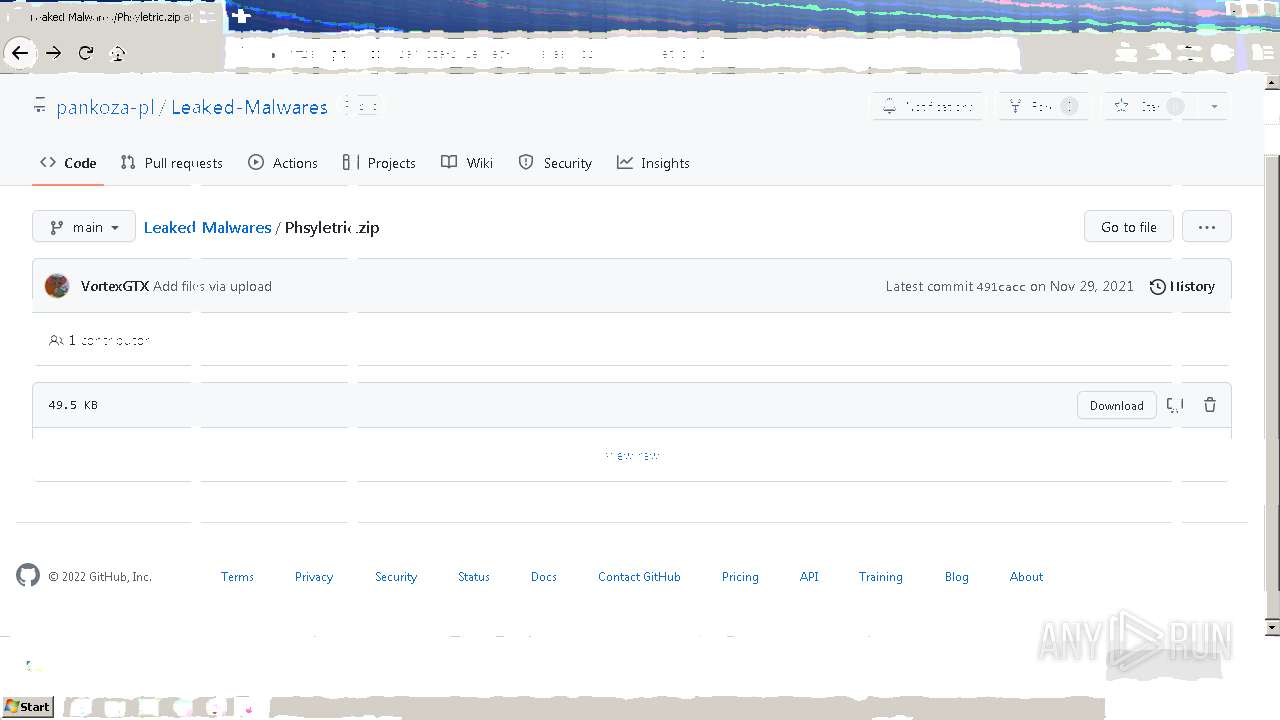The width and height of the screenshot is (1280, 720).
Task: Download the Phsyletric.zip file
Action: click(1117, 405)
